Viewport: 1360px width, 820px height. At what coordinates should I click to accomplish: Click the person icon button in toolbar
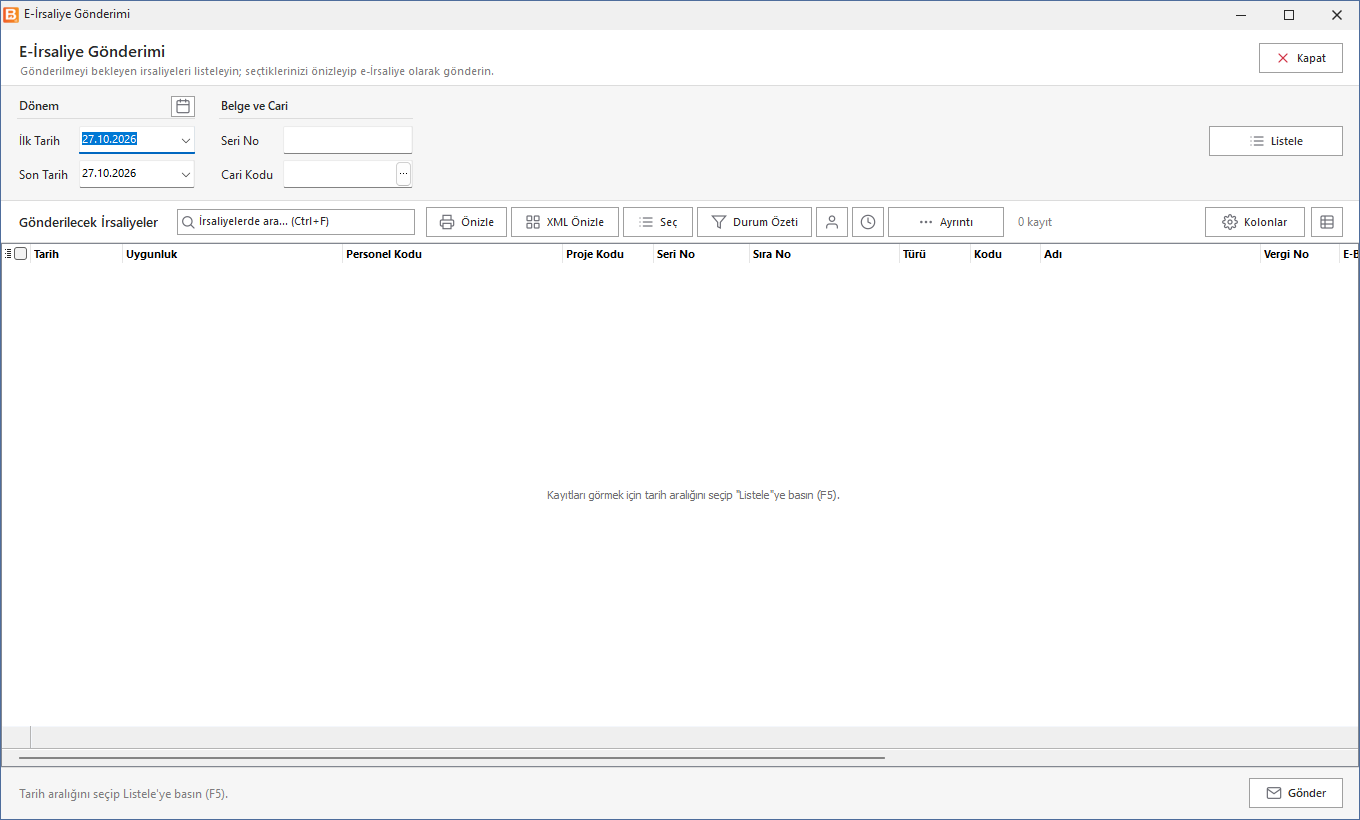pos(831,222)
